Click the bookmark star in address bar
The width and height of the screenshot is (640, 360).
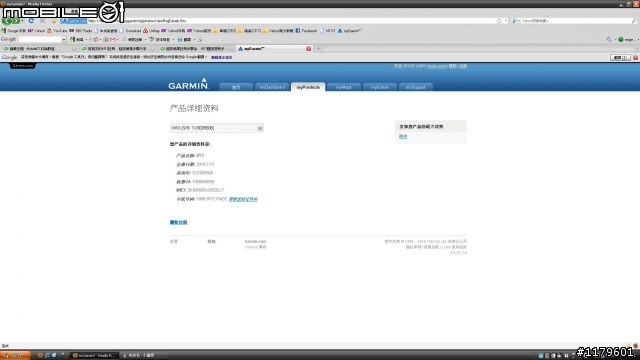click(x=499, y=20)
